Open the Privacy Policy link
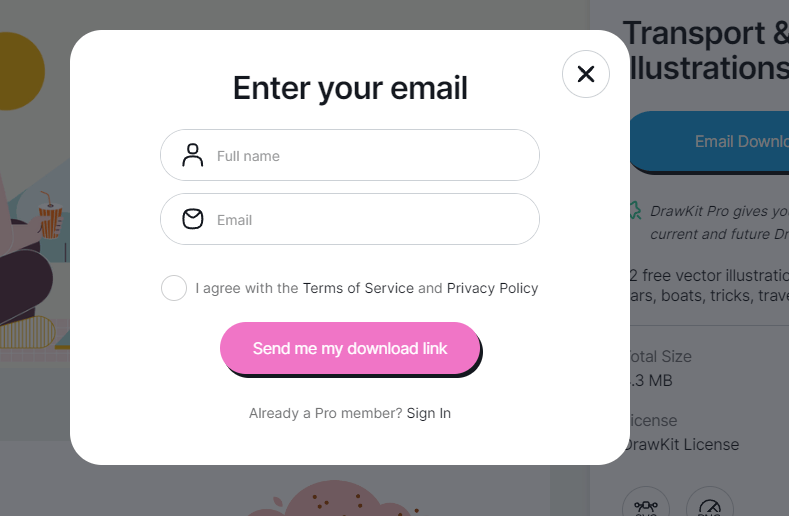This screenshot has width=789, height=516. click(492, 288)
